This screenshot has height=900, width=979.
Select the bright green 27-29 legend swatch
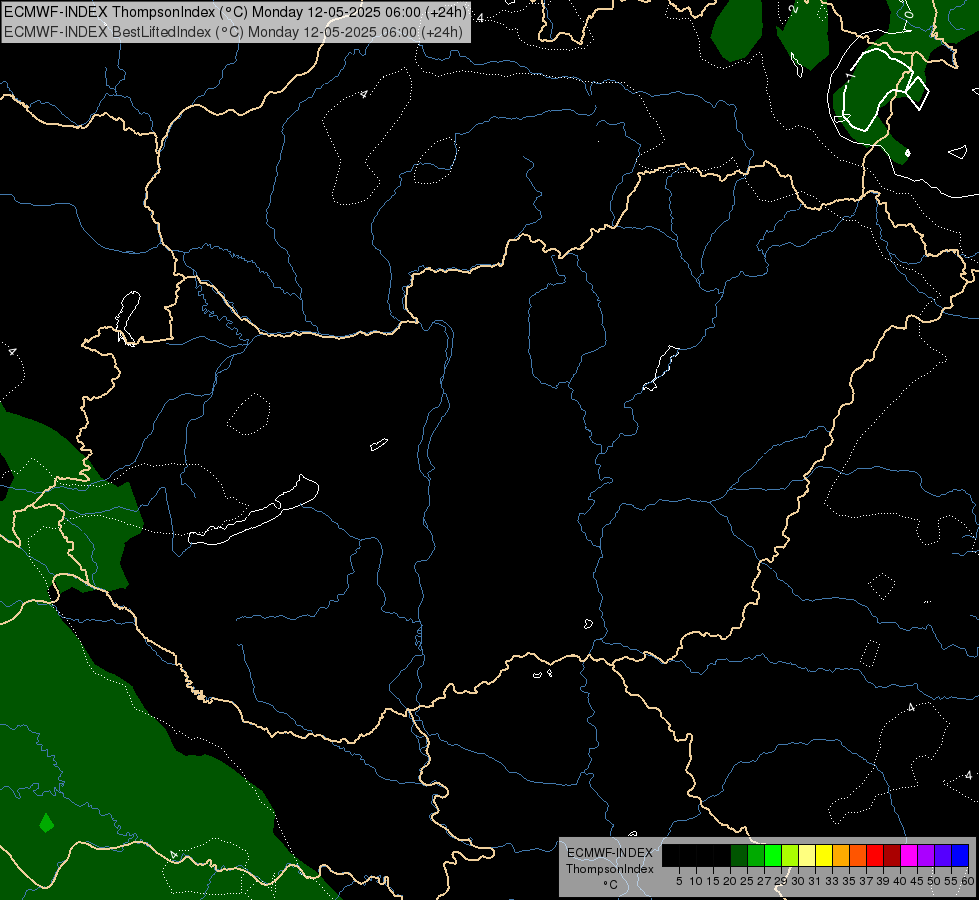click(x=773, y=855)
